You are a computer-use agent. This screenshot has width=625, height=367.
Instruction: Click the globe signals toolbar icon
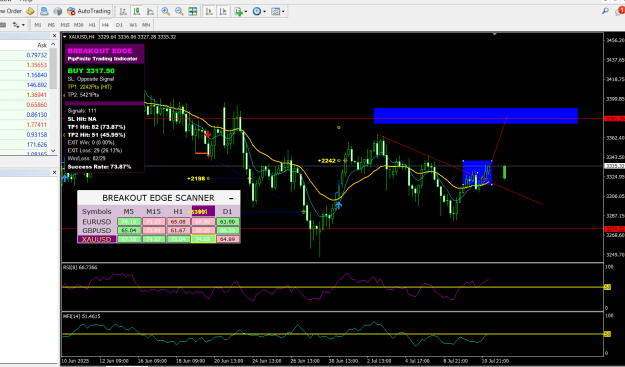58,12
